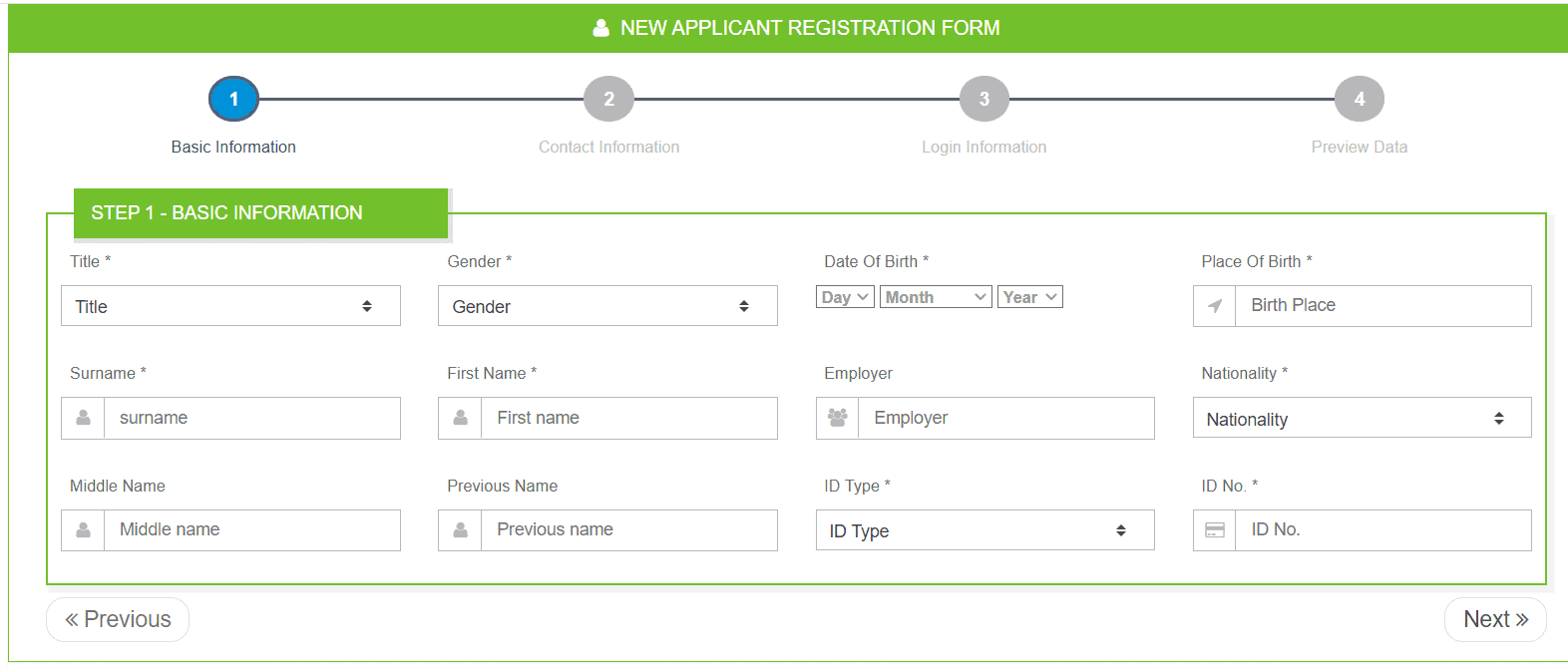This screenshot has height=667, width=1568.
Task: Open the Title dropdown
Action: (230, 306)
